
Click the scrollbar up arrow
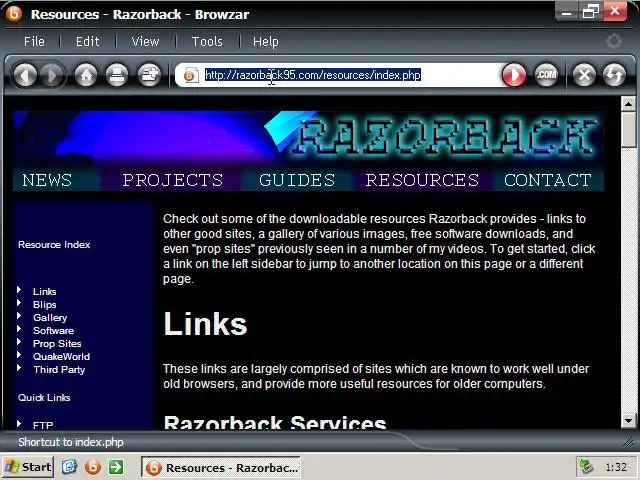coord(628,104)
